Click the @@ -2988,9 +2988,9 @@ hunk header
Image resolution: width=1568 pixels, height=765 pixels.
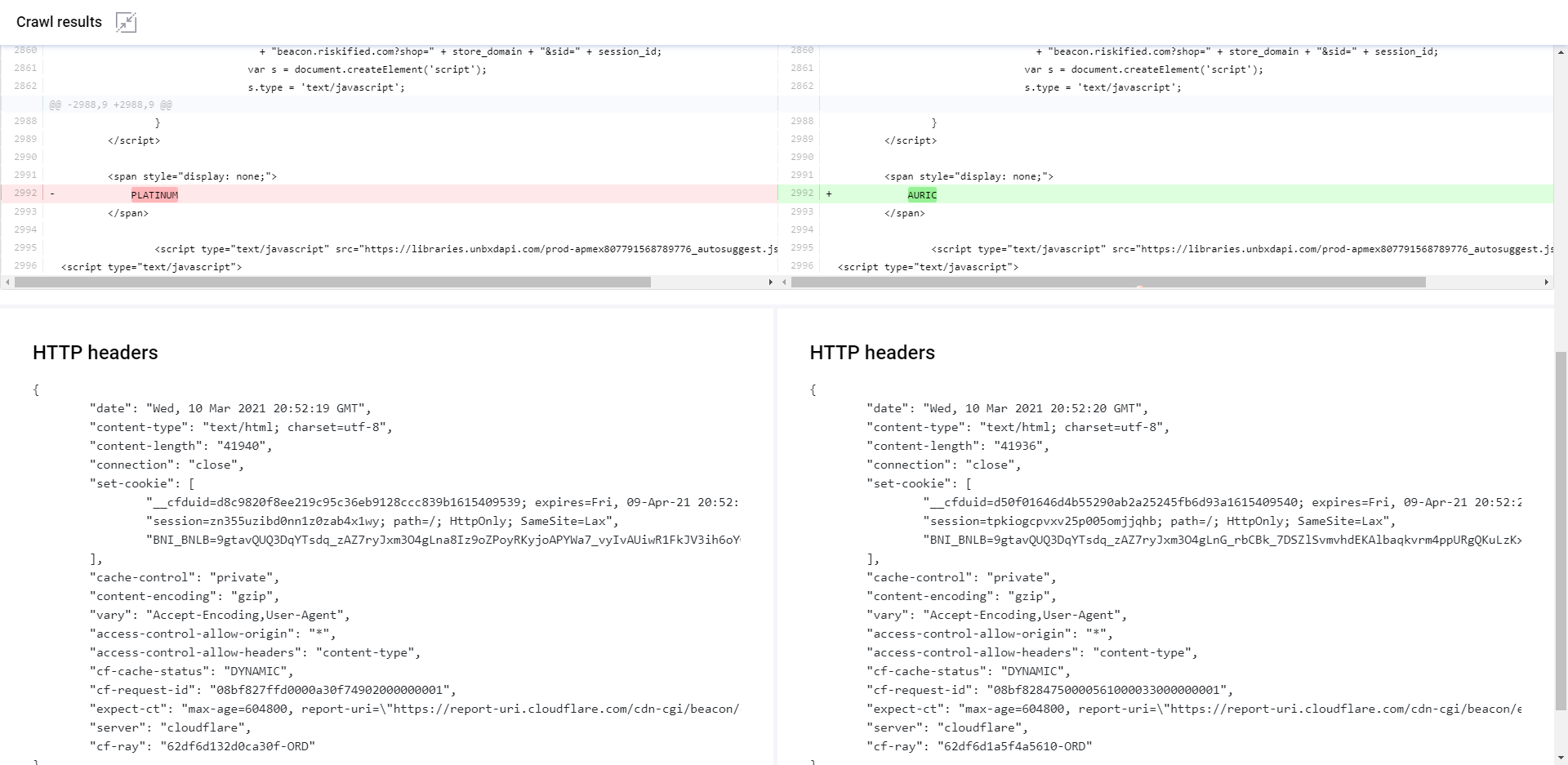click(110, 105)
